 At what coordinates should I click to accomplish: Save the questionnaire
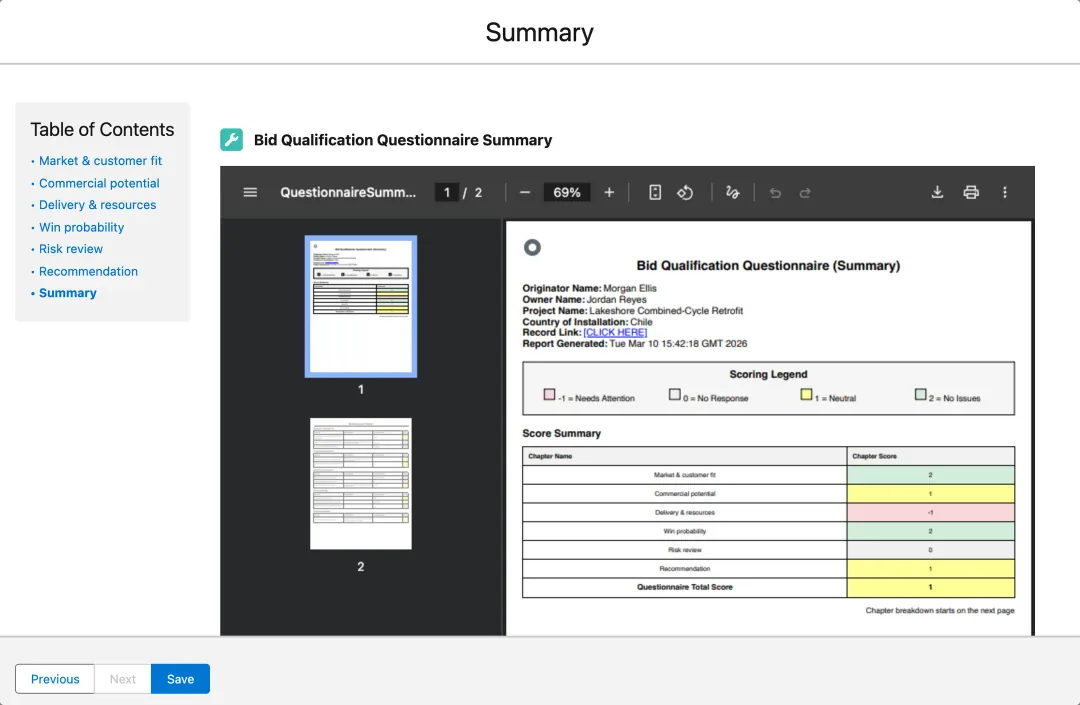[180, 679]
